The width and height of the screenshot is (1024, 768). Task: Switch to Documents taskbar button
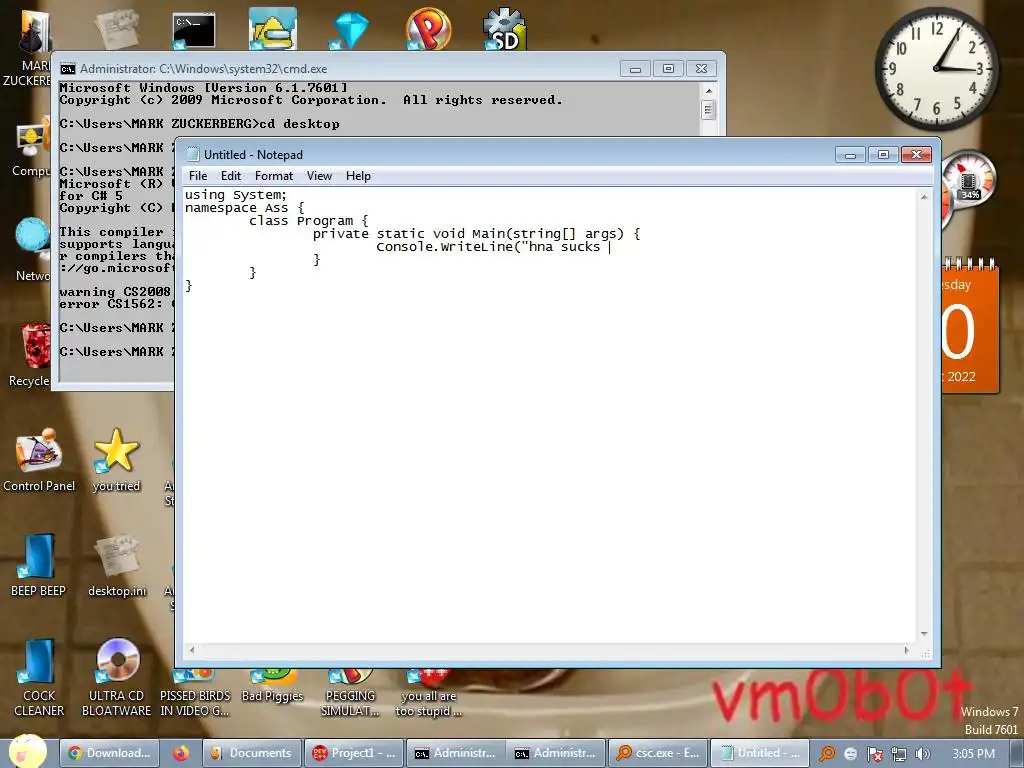[x=252, y=753]
